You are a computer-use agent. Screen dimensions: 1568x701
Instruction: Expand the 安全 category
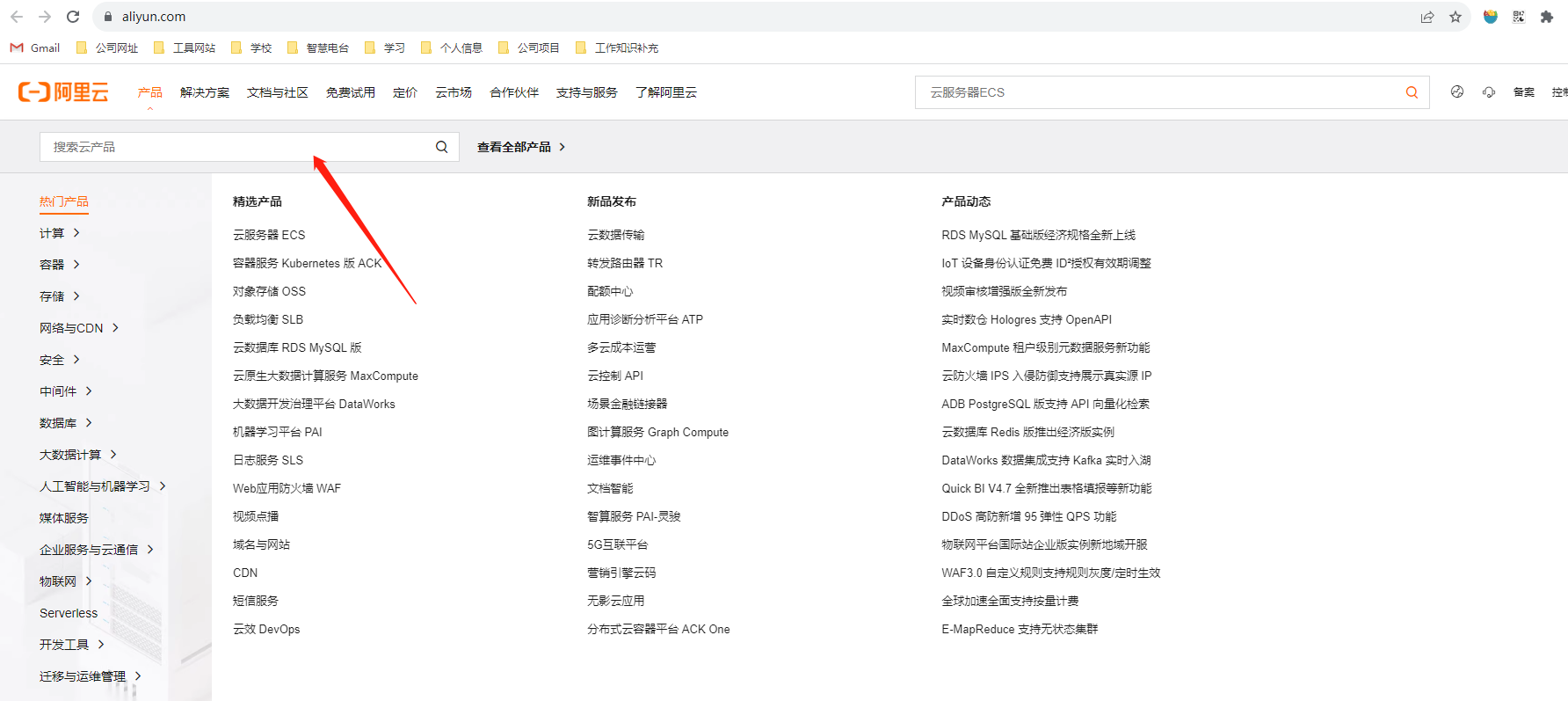[x=60, y=360]
